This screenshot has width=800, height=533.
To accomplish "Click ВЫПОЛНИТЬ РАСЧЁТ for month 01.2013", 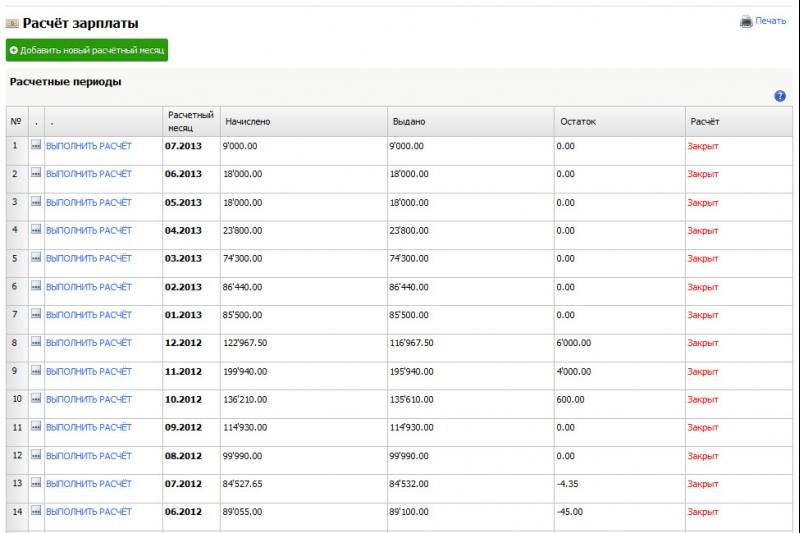I will click(x=89, y=315).
